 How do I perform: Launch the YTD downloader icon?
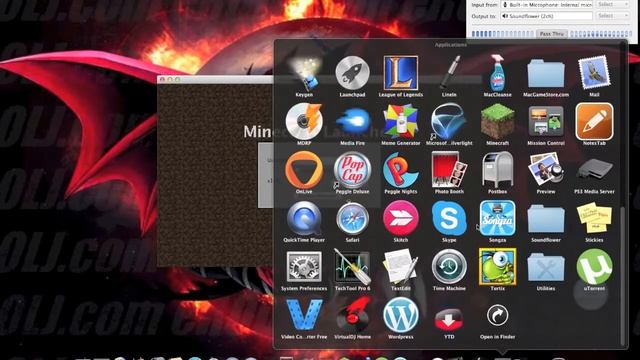(x=449, y=318)
